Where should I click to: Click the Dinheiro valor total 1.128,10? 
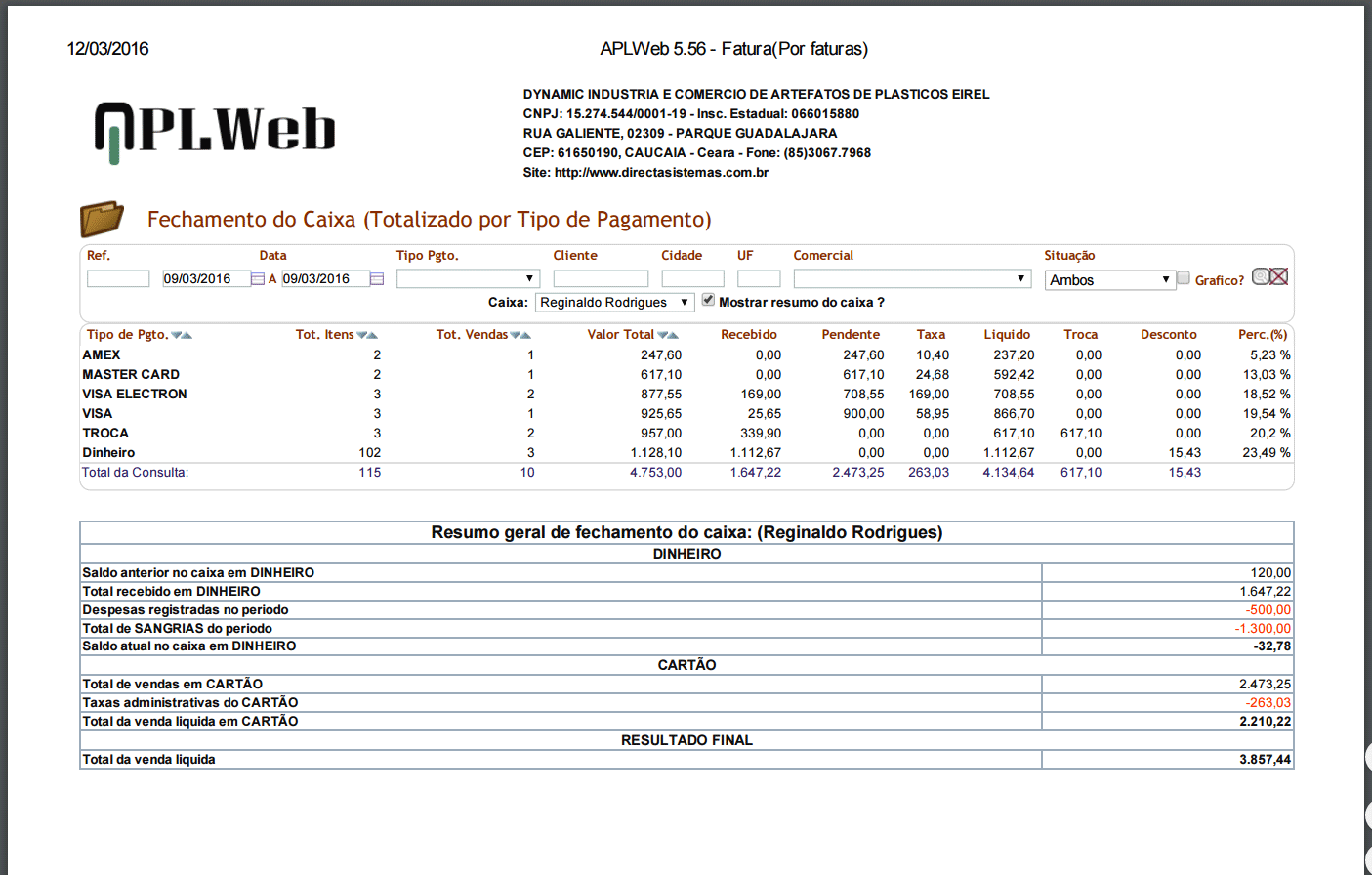coord(656,453)
